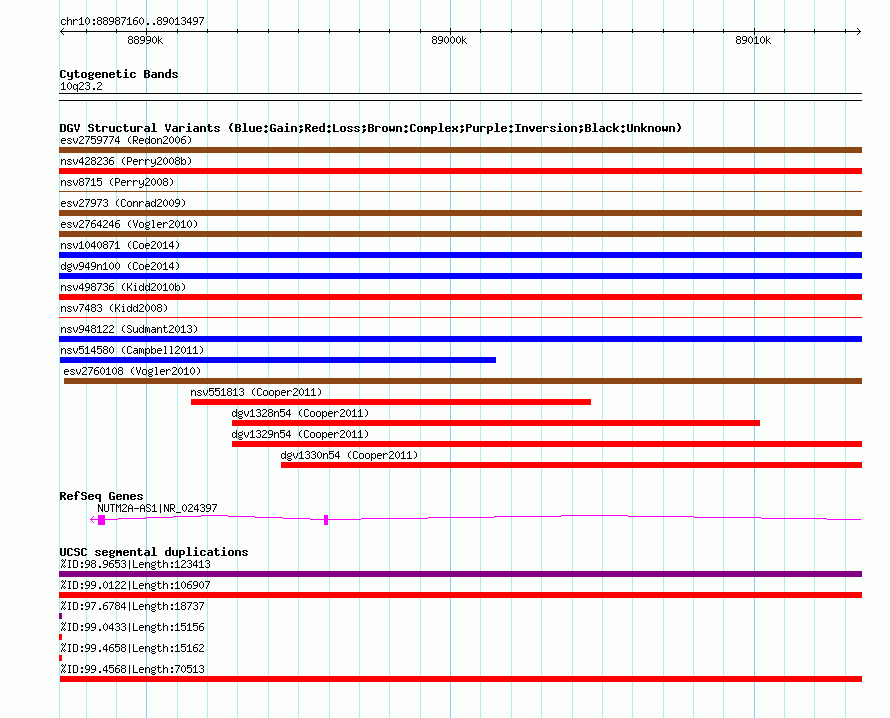Screen dimensions: 890x718
Task: Select the brown esv2764246 variant bar
Action: click(x=460, y=234)
